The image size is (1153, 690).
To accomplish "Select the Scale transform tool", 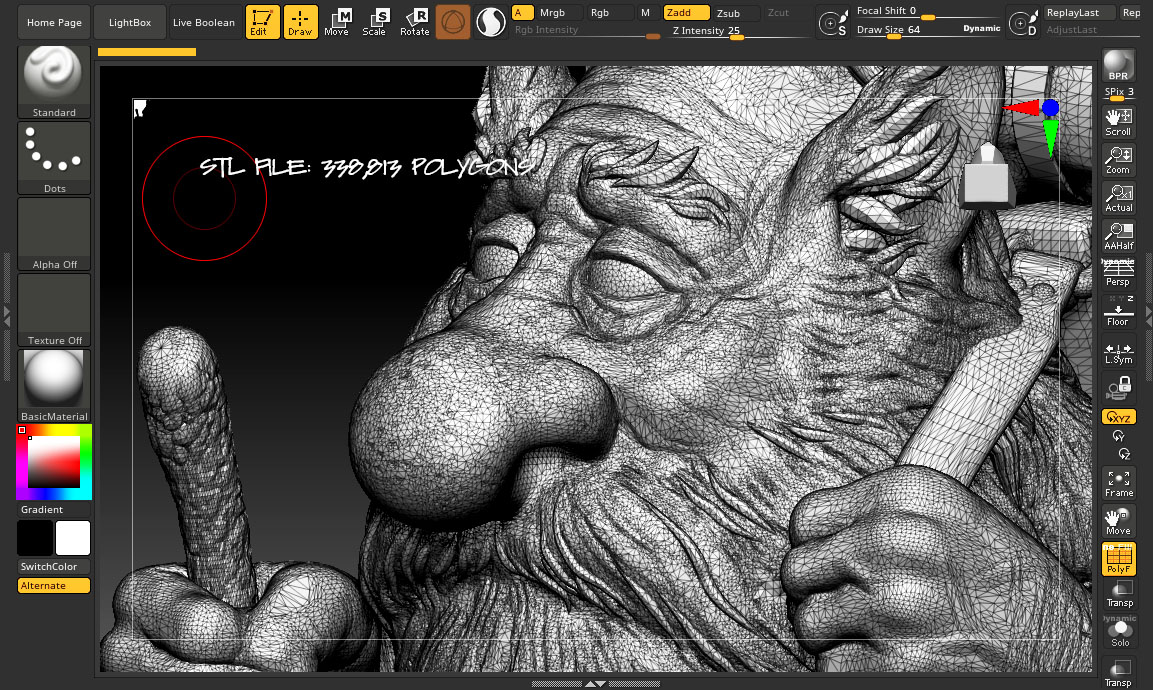I will [374, 22].
